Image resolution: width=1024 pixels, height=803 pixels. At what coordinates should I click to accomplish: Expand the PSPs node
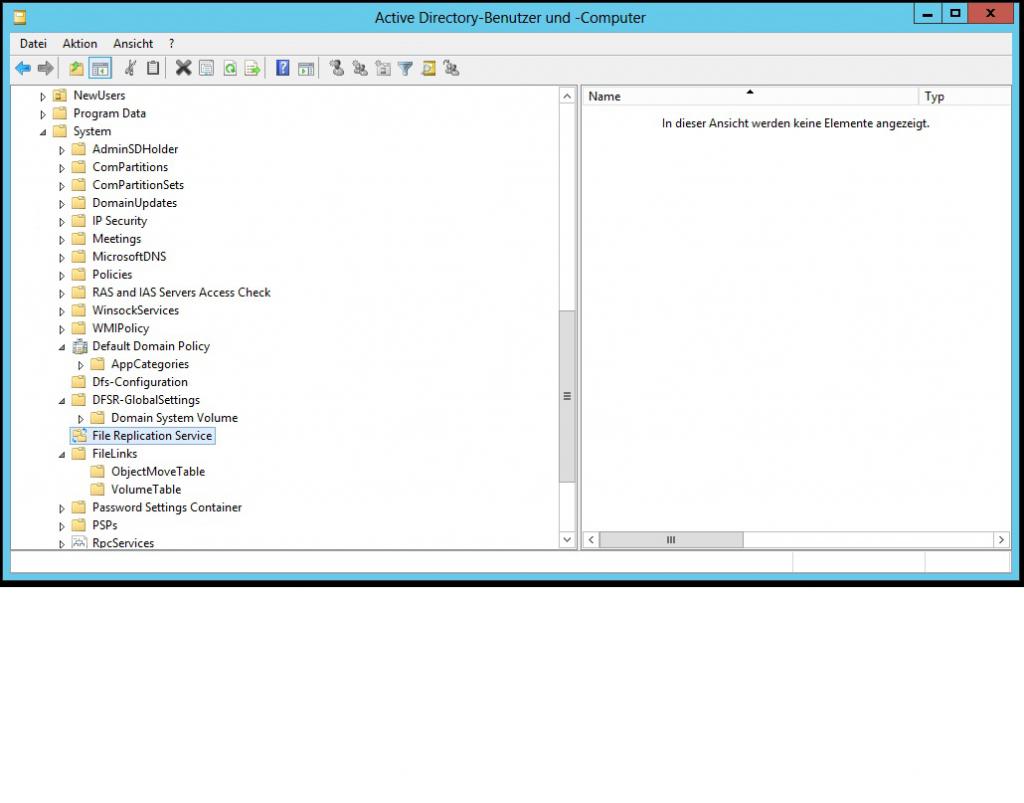tap(62, 526)
